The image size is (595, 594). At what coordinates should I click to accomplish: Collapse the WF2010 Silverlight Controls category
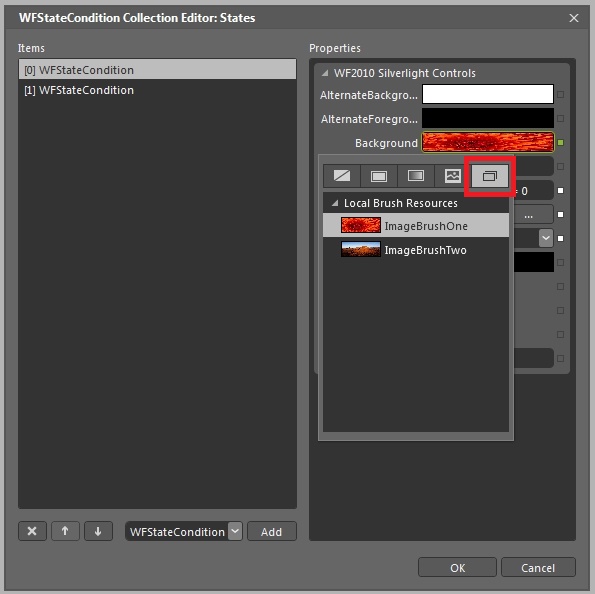point(325,73)
